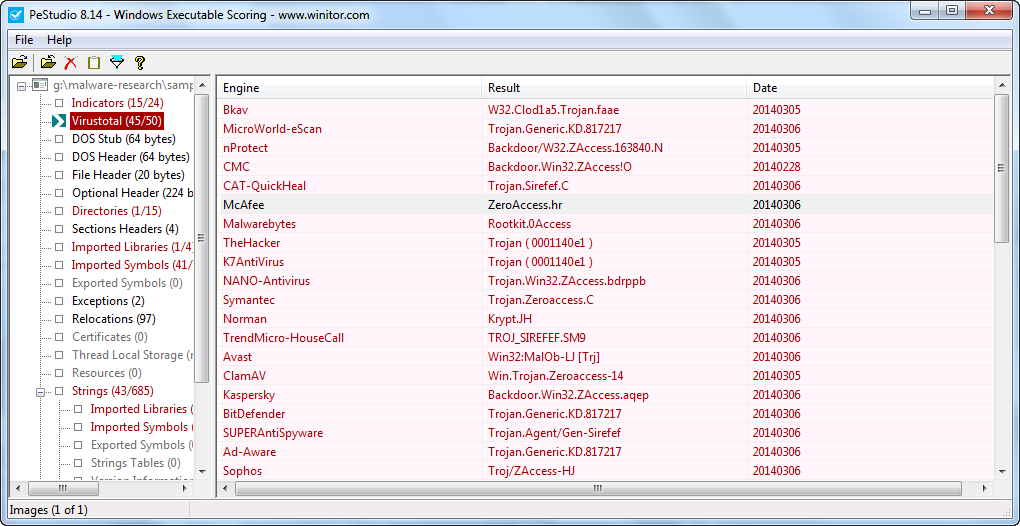Click the Troj/ZAccess-HJ result cell
The height and width of the screenshot is (526, 1020).
531,471
